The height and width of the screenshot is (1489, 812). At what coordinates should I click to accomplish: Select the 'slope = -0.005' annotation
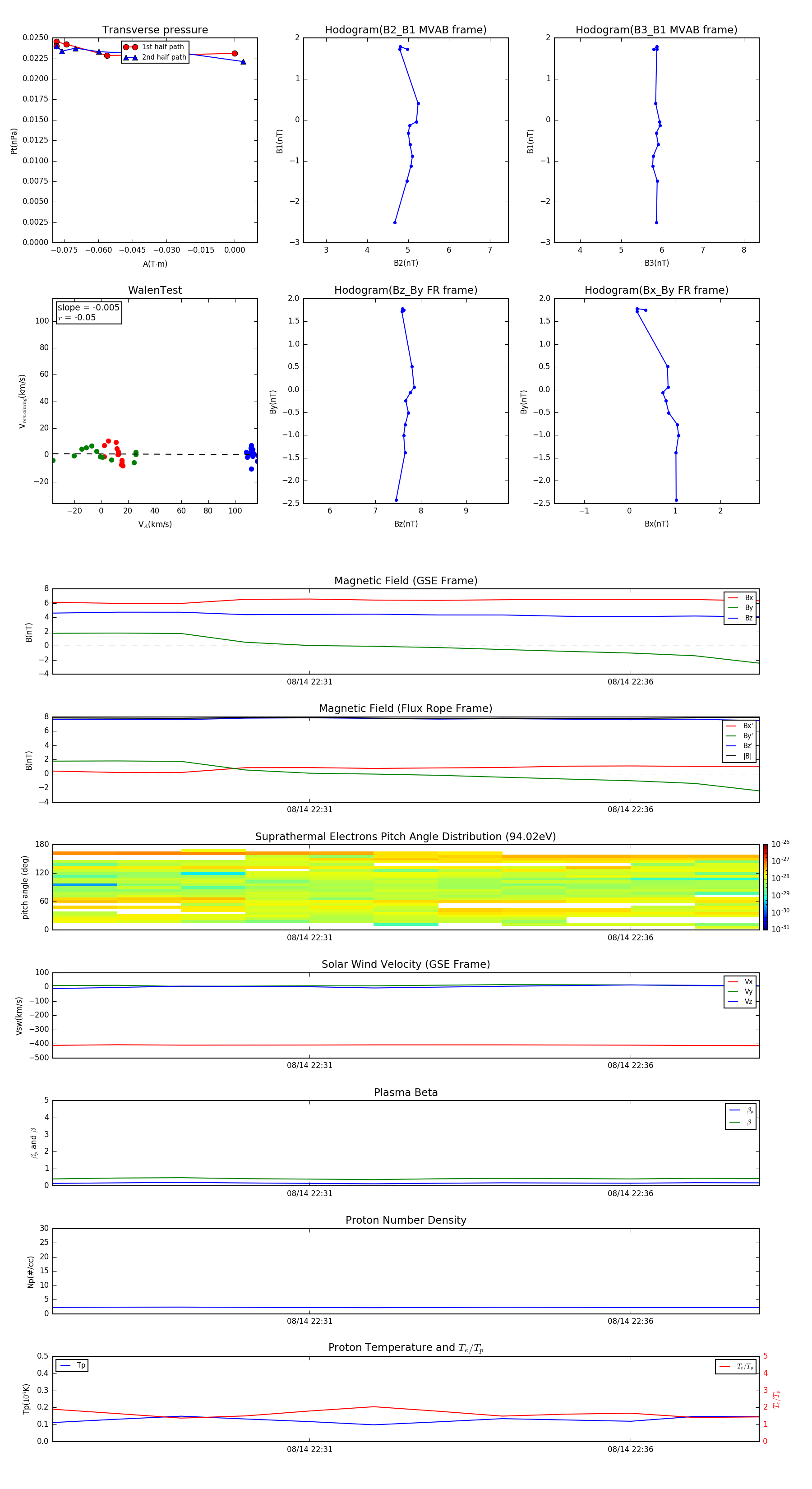pyautogui.click(x=88, y=308)
